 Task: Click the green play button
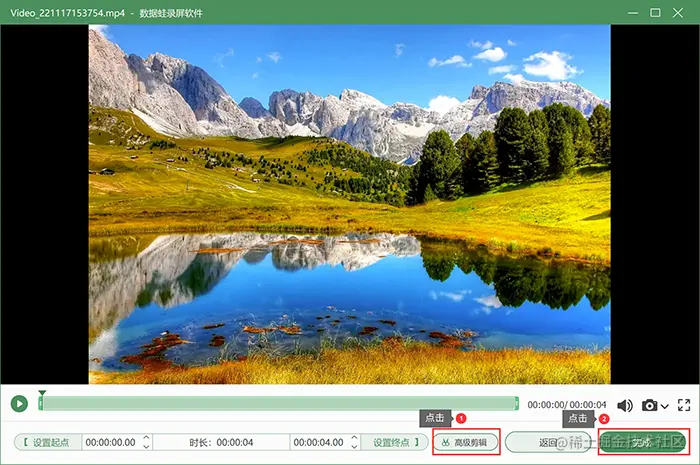point(19,403)
